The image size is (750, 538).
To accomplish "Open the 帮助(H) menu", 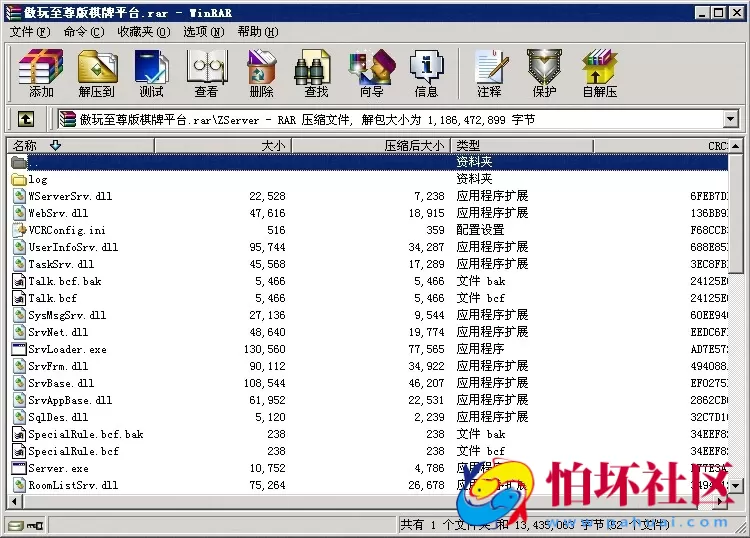I will tap(258, 32).
